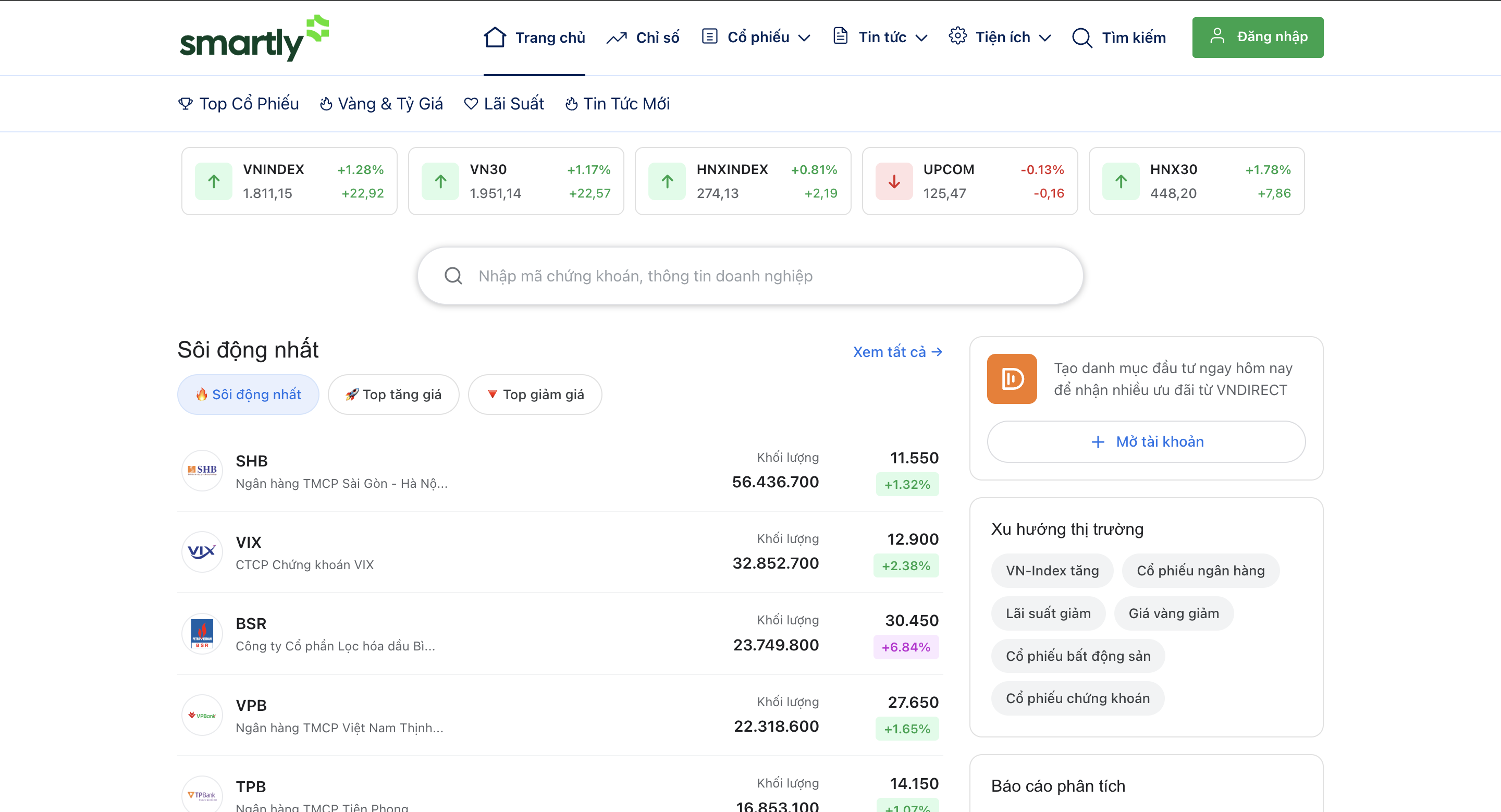This screenshot has height=812, width=1501.
Task: Click the list icon beside Cổ phiếu
Action: point(709,36)
